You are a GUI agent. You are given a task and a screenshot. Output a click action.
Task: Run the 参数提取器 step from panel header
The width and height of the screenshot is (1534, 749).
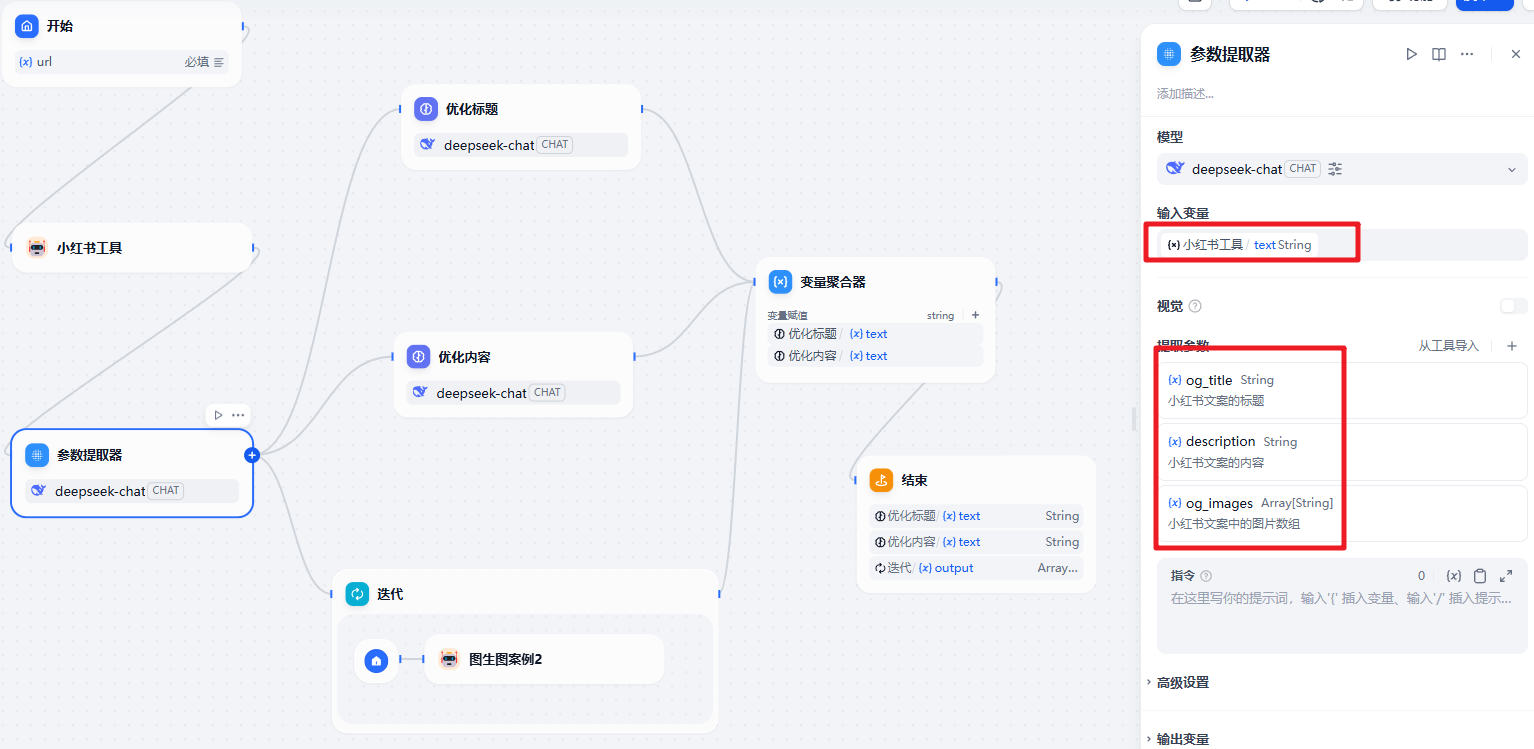tap(1411, 54)
